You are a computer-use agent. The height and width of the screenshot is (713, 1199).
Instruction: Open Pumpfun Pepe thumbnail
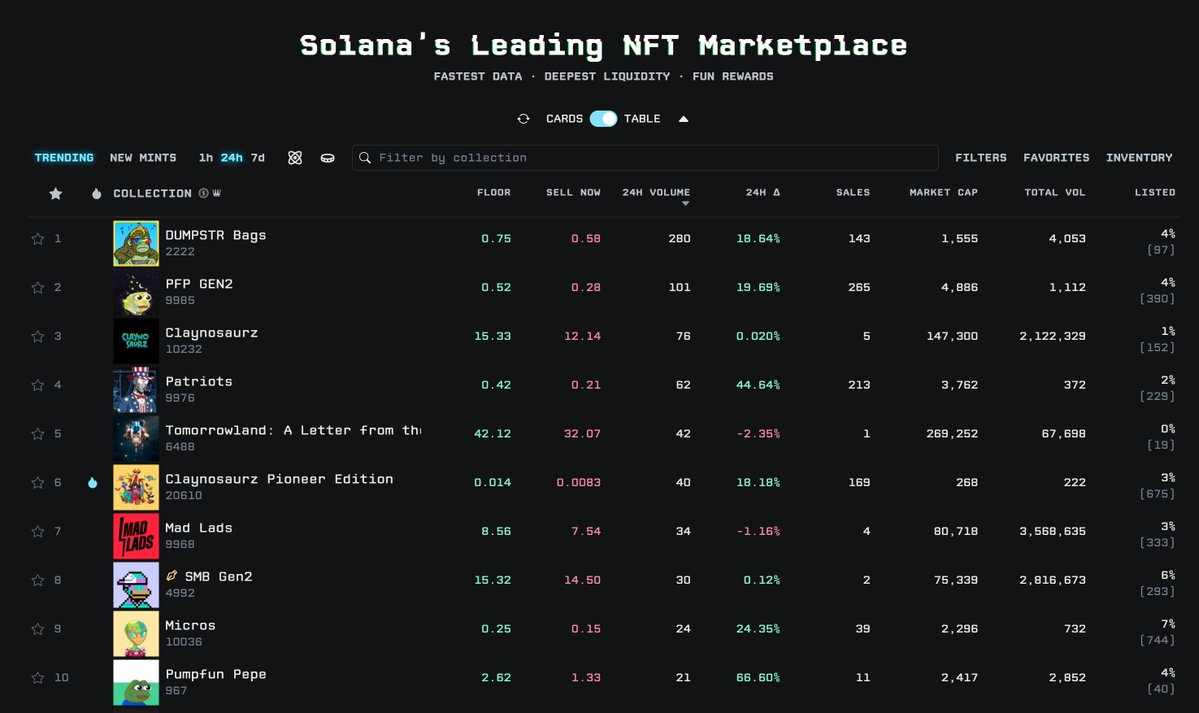[136, 682]
